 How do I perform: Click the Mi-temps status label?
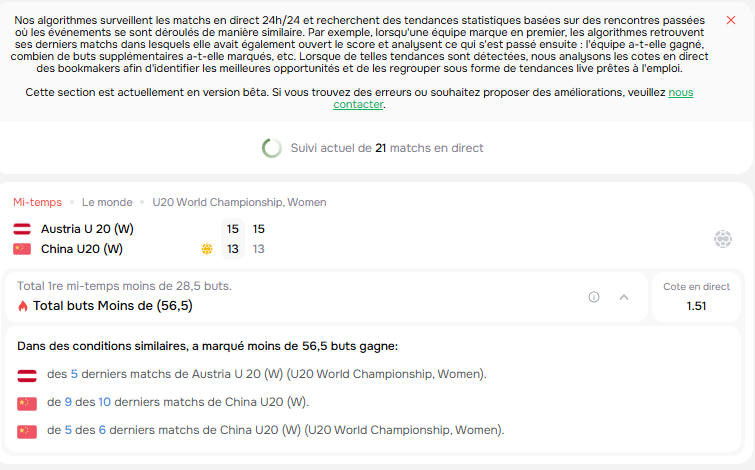pyautogui.click(x=38, y=202)
